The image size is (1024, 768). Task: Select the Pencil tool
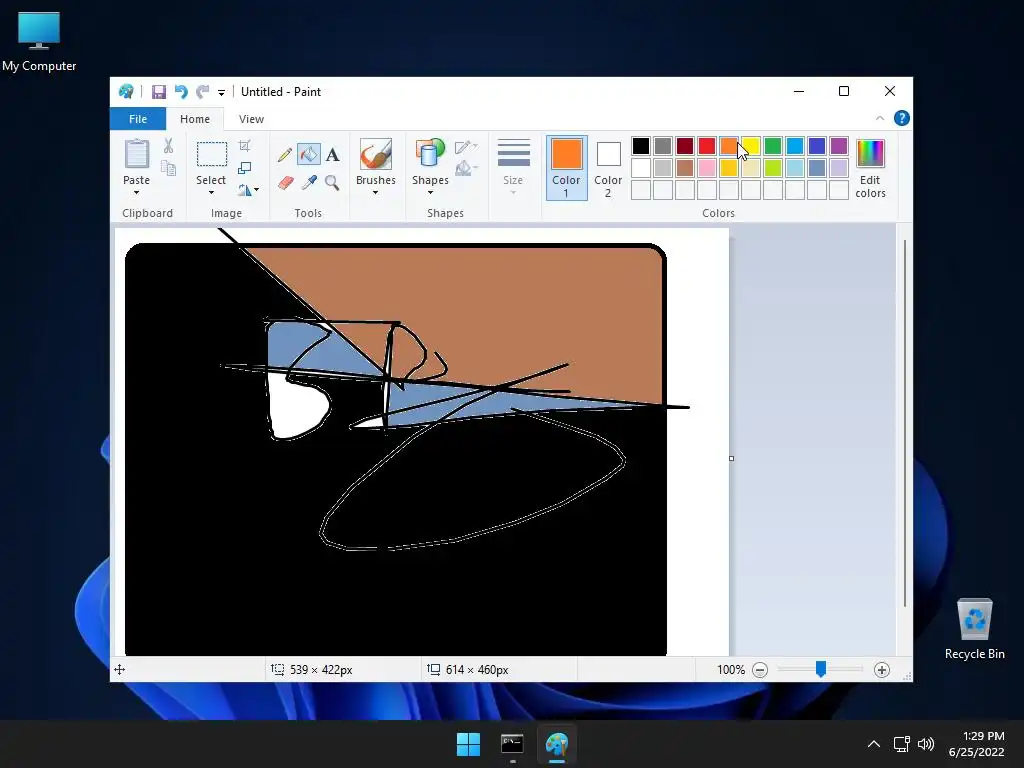coord(285,155)
